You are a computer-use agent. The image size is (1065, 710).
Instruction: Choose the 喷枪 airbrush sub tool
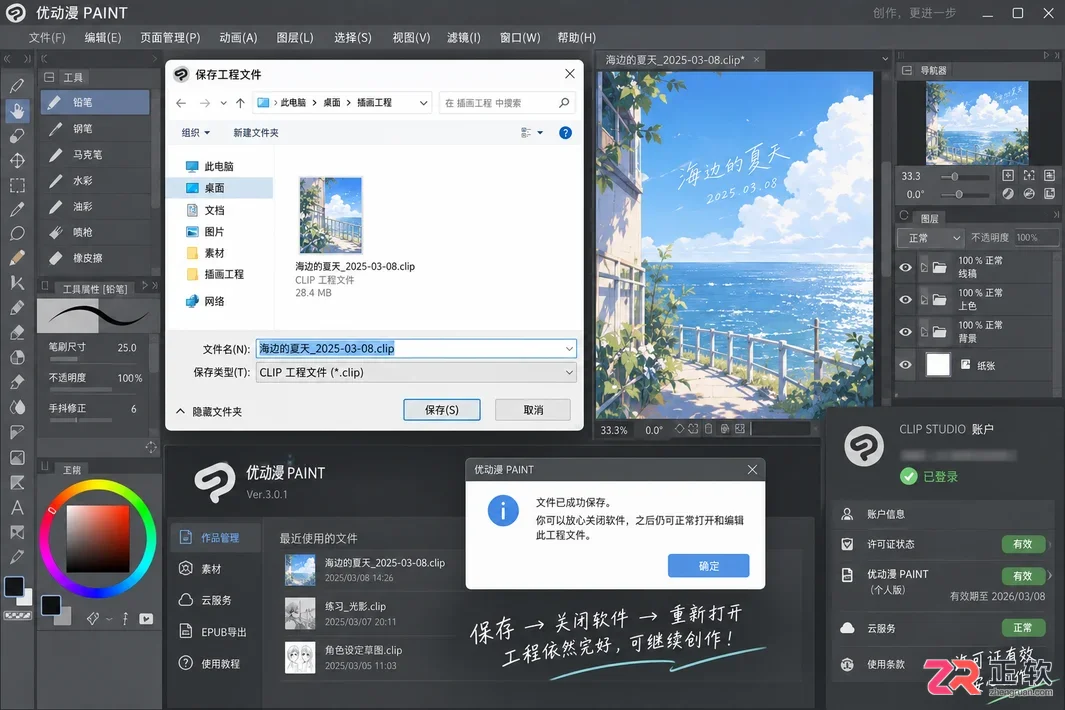click(95, 232)
